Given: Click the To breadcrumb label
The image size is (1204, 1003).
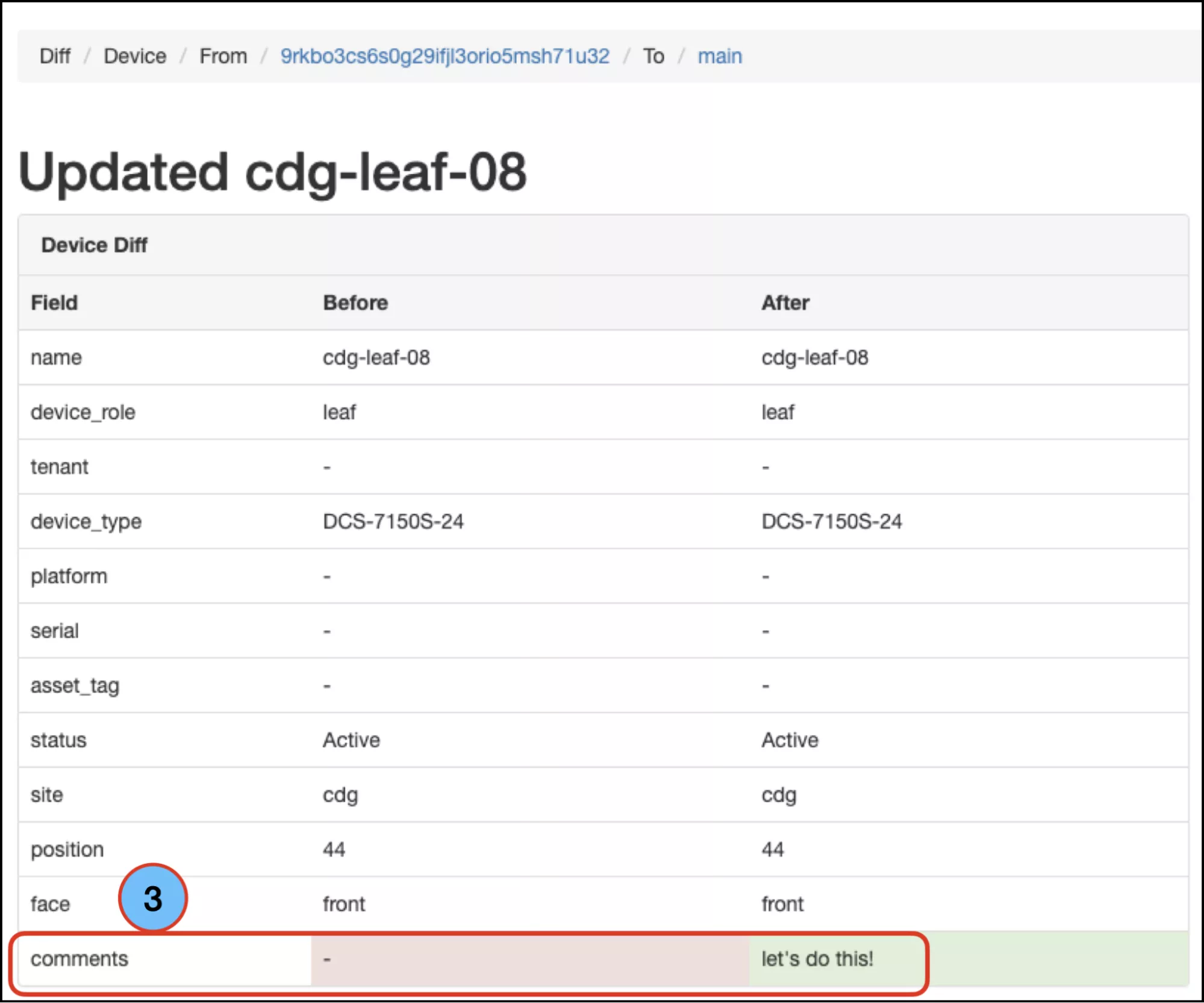Looking at the screenshot, I should [x=653, y=56].
